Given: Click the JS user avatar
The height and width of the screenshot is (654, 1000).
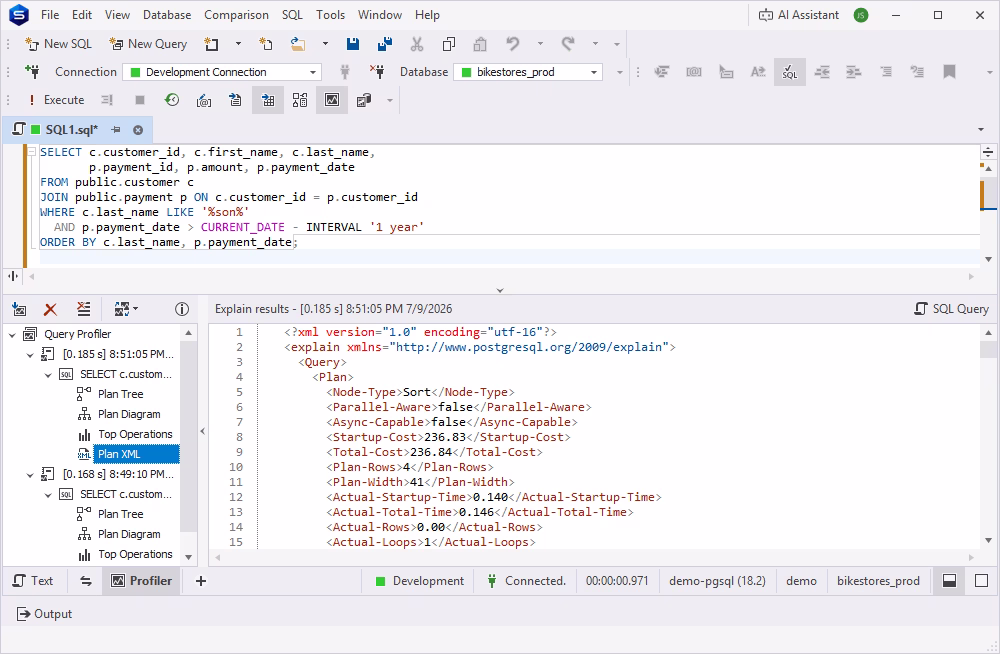Looking at the screenshot, I should [x=861, y=15].
